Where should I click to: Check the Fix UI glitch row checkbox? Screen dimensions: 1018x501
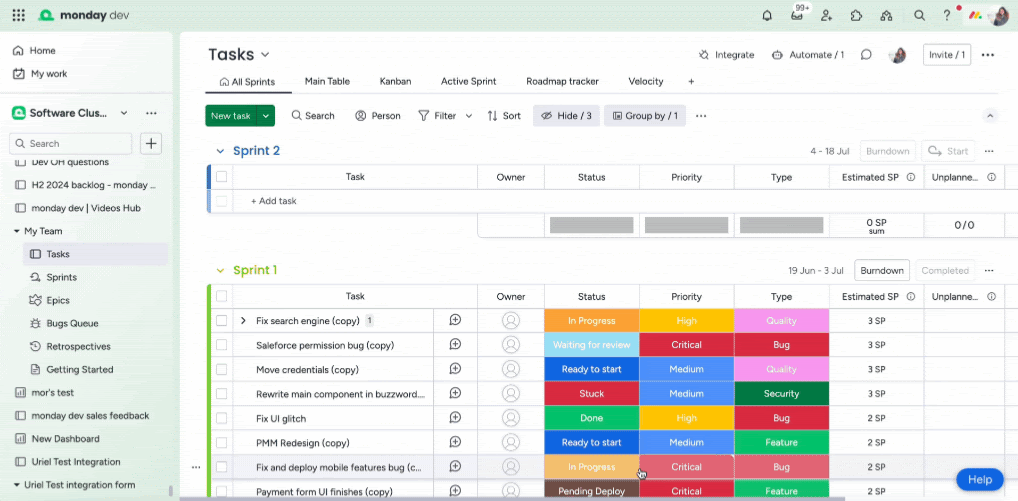(x=221, y=419)
